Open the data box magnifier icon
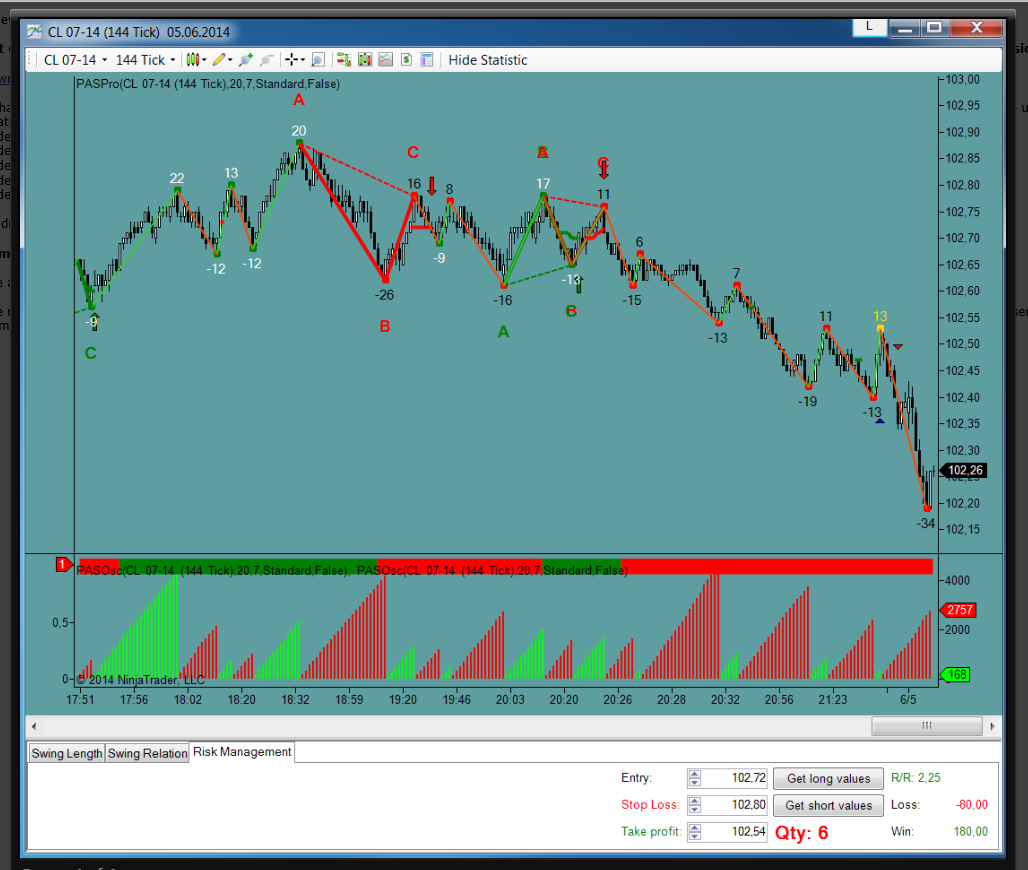The width and height of the screenshot is (1028, 870). (317, 60)
